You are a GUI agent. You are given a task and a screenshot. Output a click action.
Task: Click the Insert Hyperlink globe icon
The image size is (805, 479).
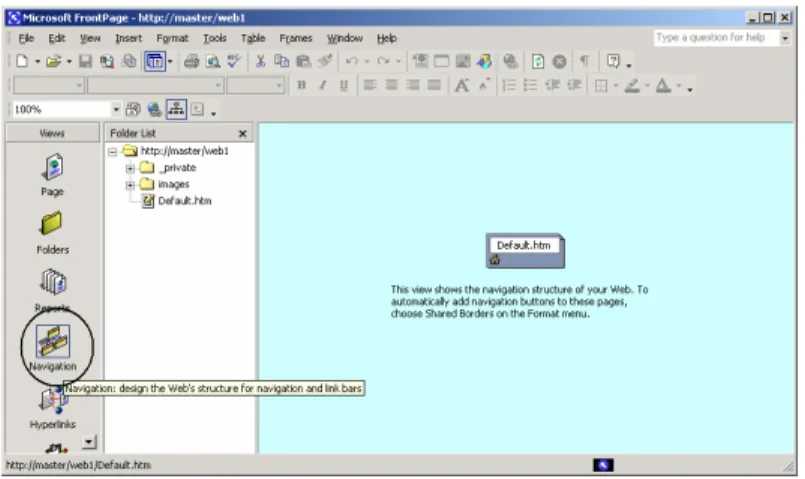pyautogui.click(x=510, y=62)
